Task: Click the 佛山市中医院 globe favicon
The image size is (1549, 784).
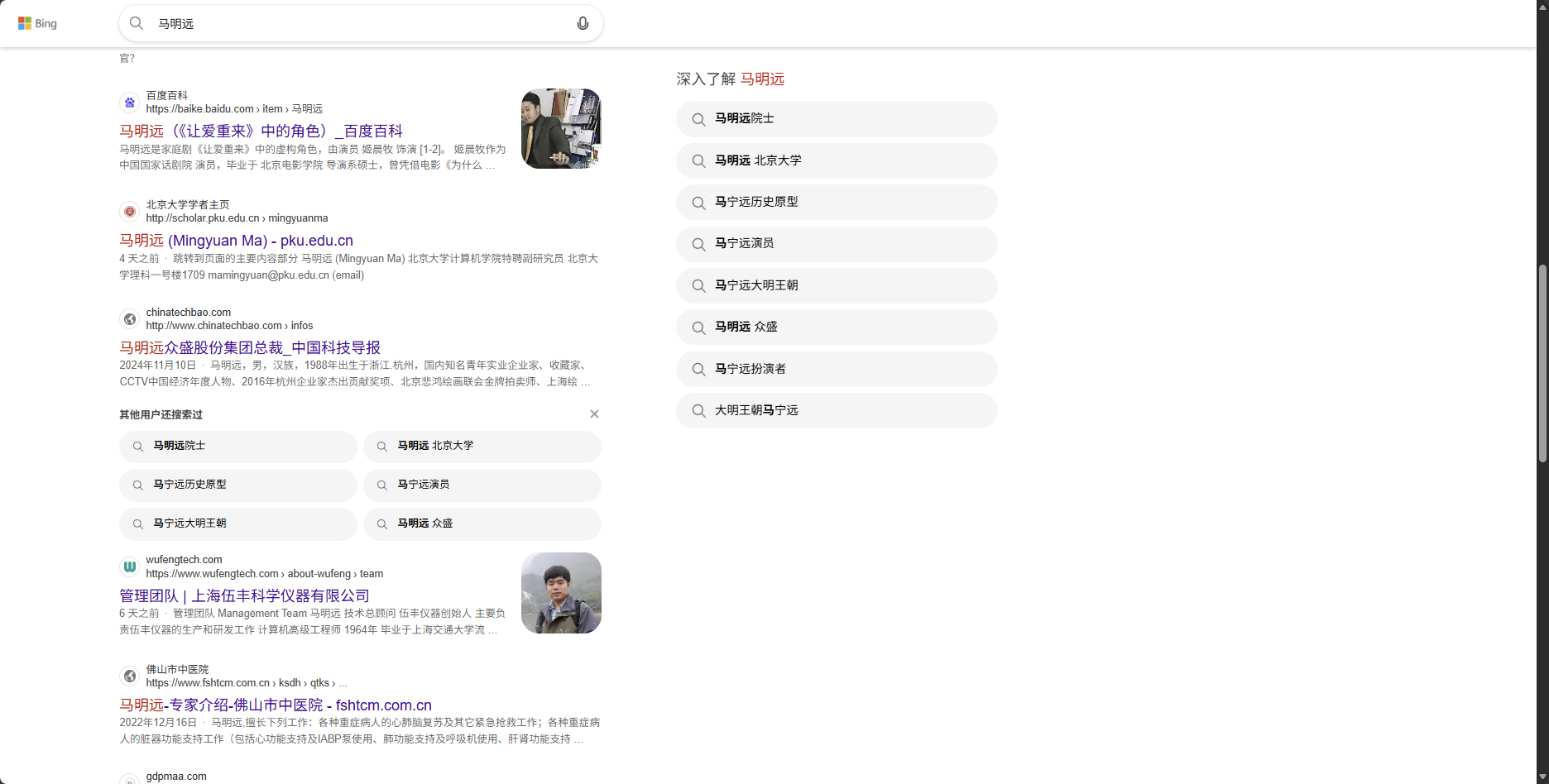Action: (x=129, y=676)
